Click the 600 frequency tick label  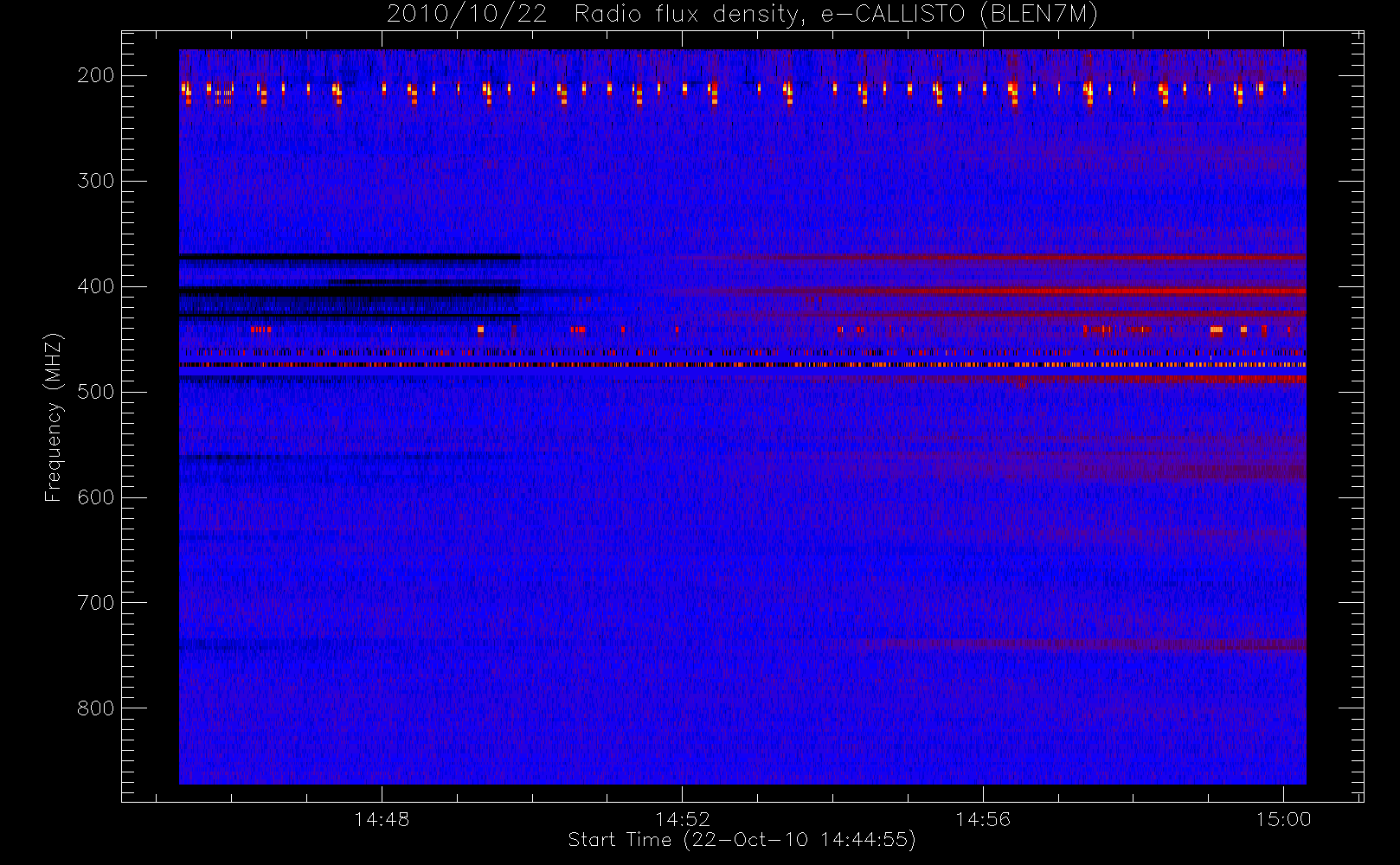96,497
